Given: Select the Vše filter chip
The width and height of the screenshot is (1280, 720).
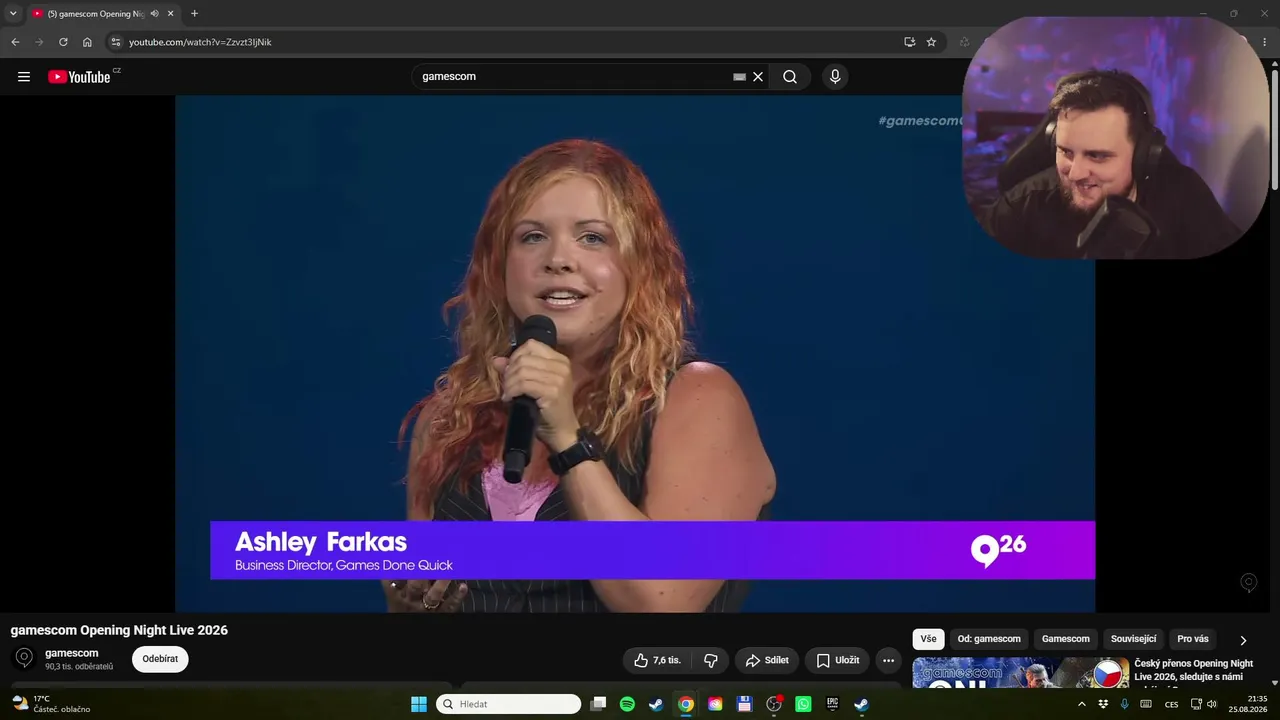Looking at the screenshot, I should (x=928, y=639).
